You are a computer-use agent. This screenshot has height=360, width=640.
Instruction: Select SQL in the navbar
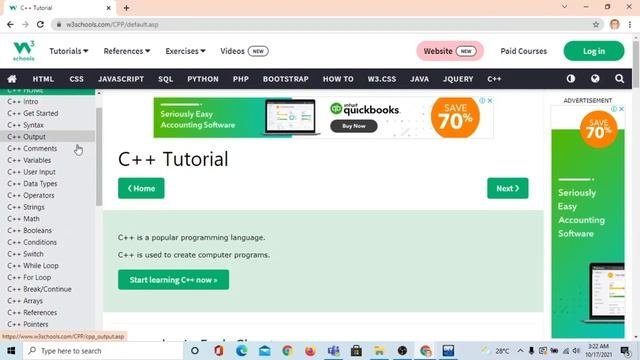[165, 79]
